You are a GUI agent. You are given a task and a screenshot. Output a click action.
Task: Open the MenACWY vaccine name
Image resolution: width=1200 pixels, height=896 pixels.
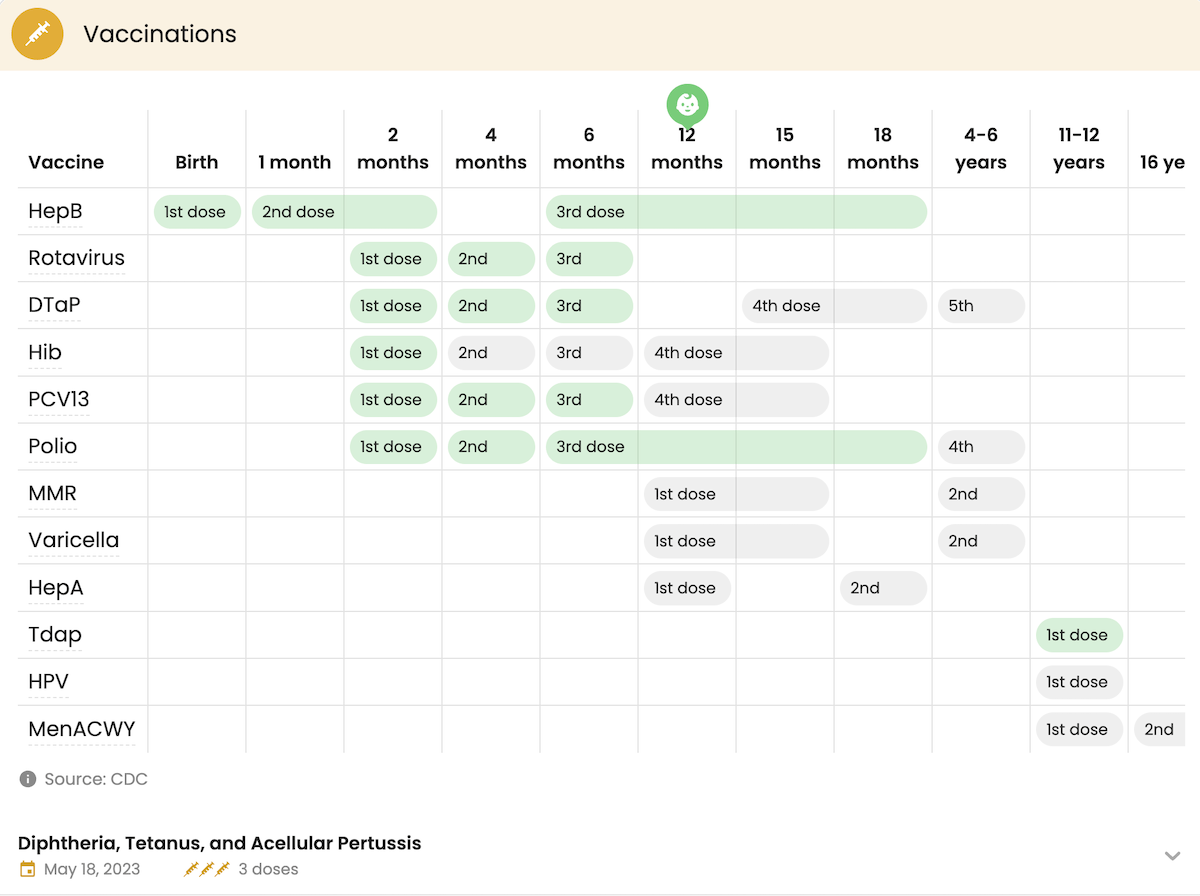point(82,728)
